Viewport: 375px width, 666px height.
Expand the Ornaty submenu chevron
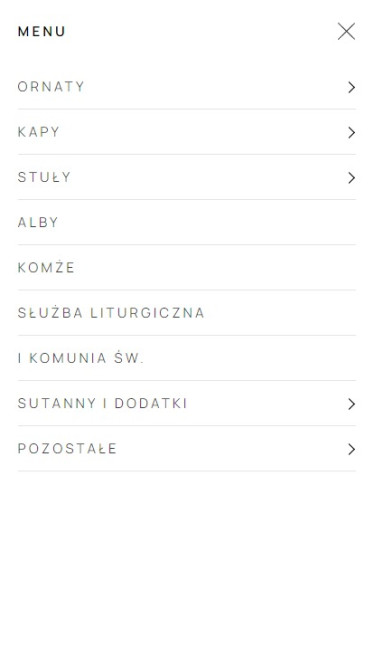pyautogui.click(x=351, y=87)
